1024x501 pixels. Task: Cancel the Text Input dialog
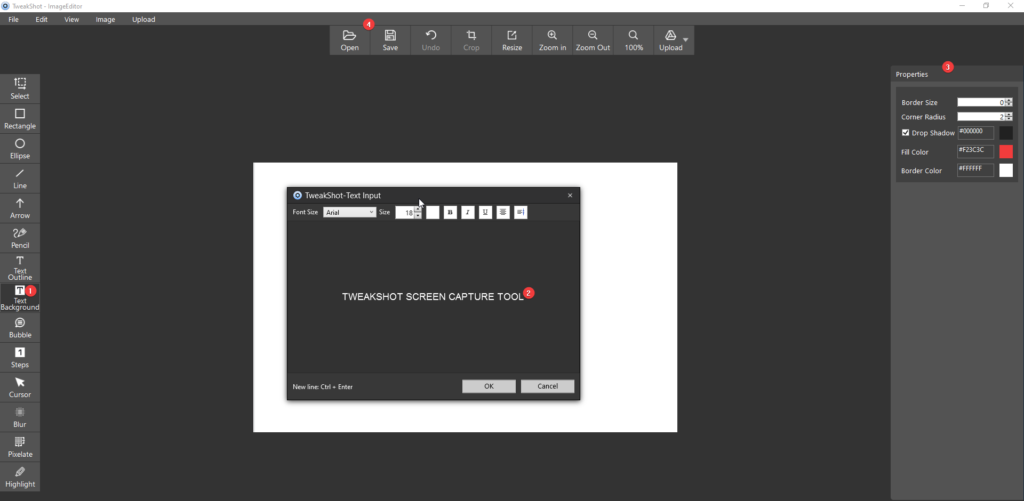pyautogui.click(x=547, y=386)
